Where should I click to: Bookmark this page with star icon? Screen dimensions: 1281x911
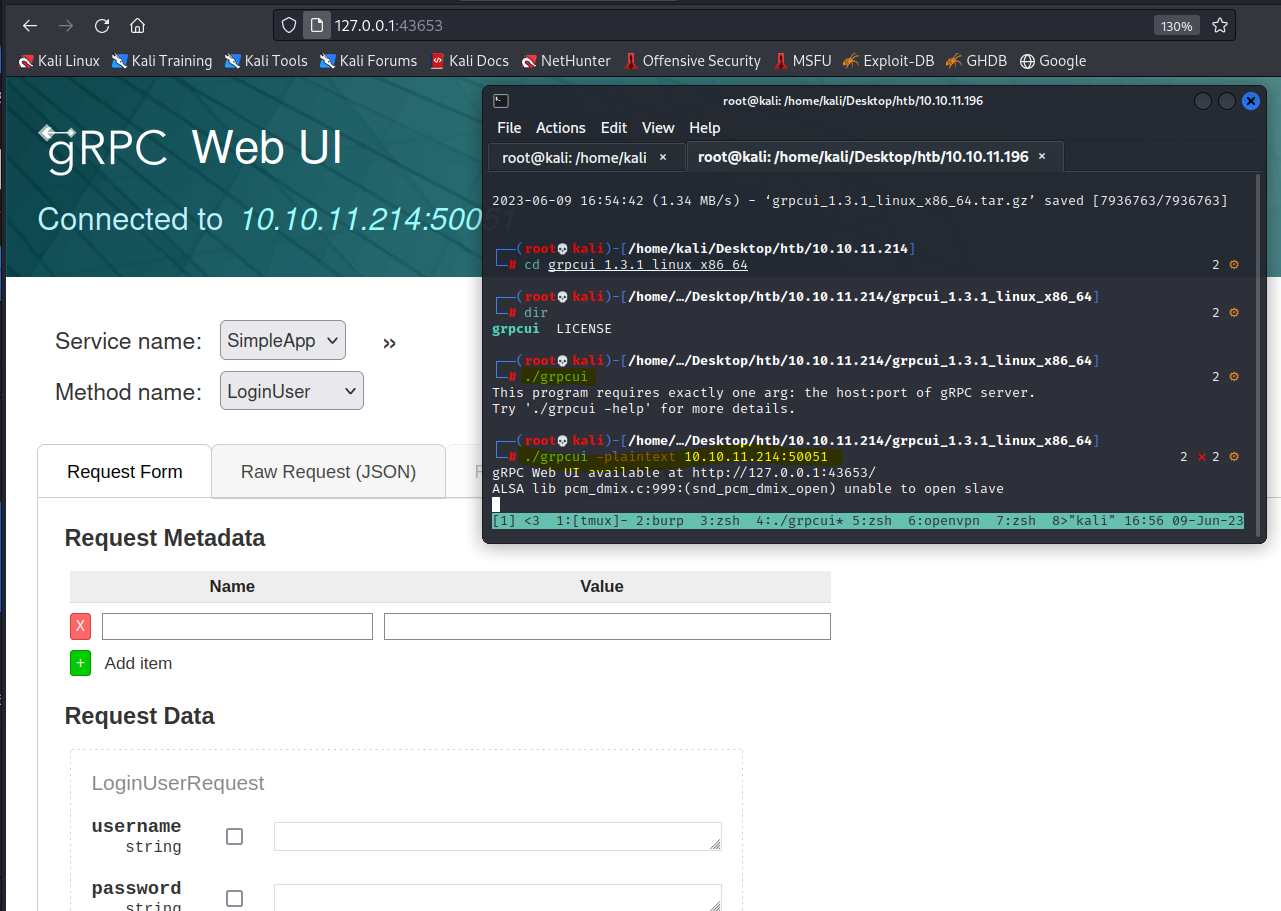pyautogui.click(x=1219, y=26)
